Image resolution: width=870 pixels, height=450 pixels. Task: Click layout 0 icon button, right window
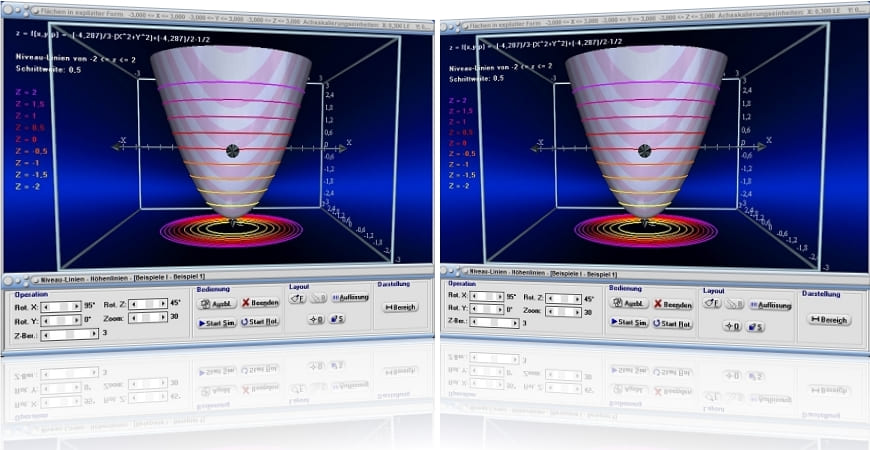click(x=732, y=326)
